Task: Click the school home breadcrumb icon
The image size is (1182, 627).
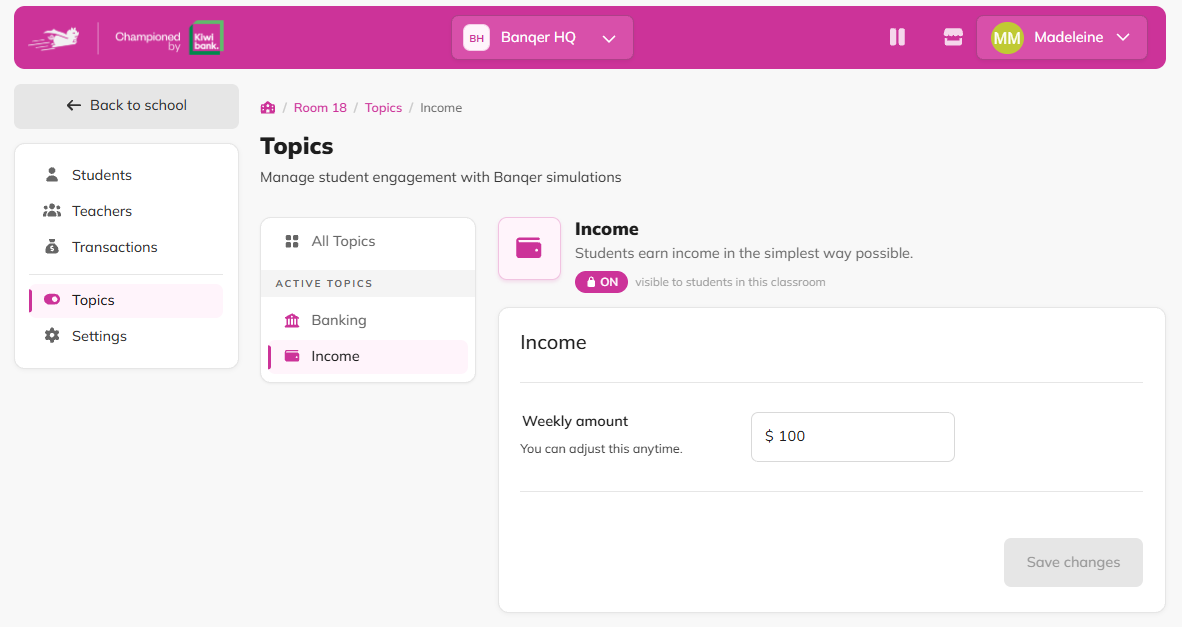Action: (268, 108)
